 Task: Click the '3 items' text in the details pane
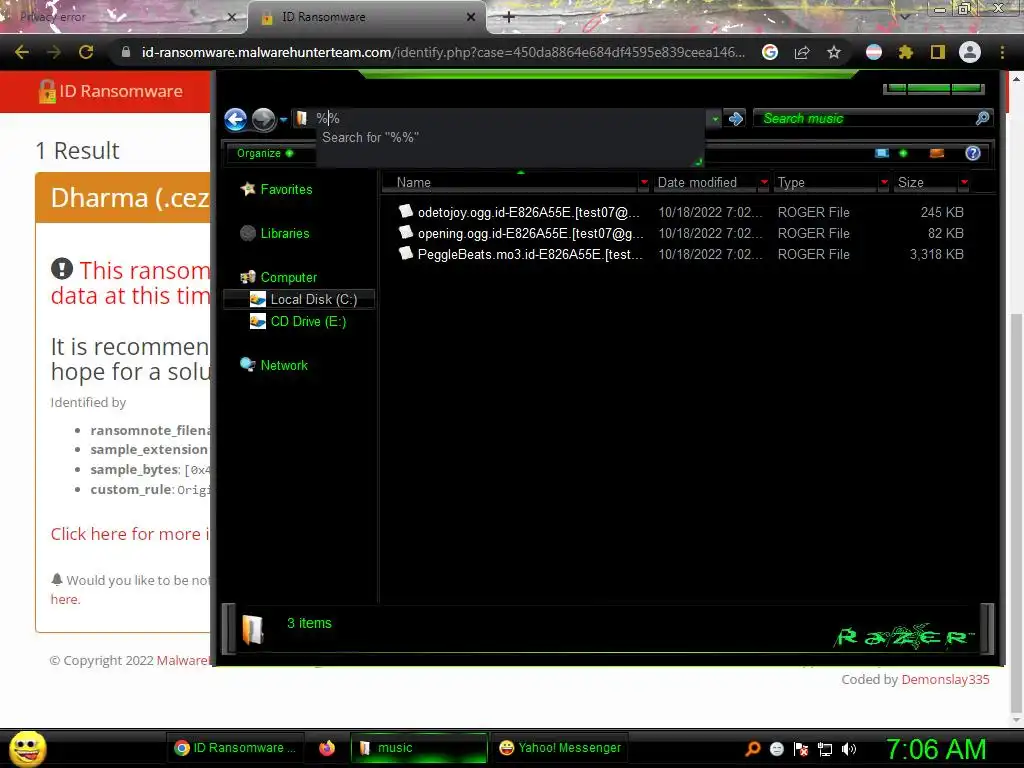tap(309, 623)
